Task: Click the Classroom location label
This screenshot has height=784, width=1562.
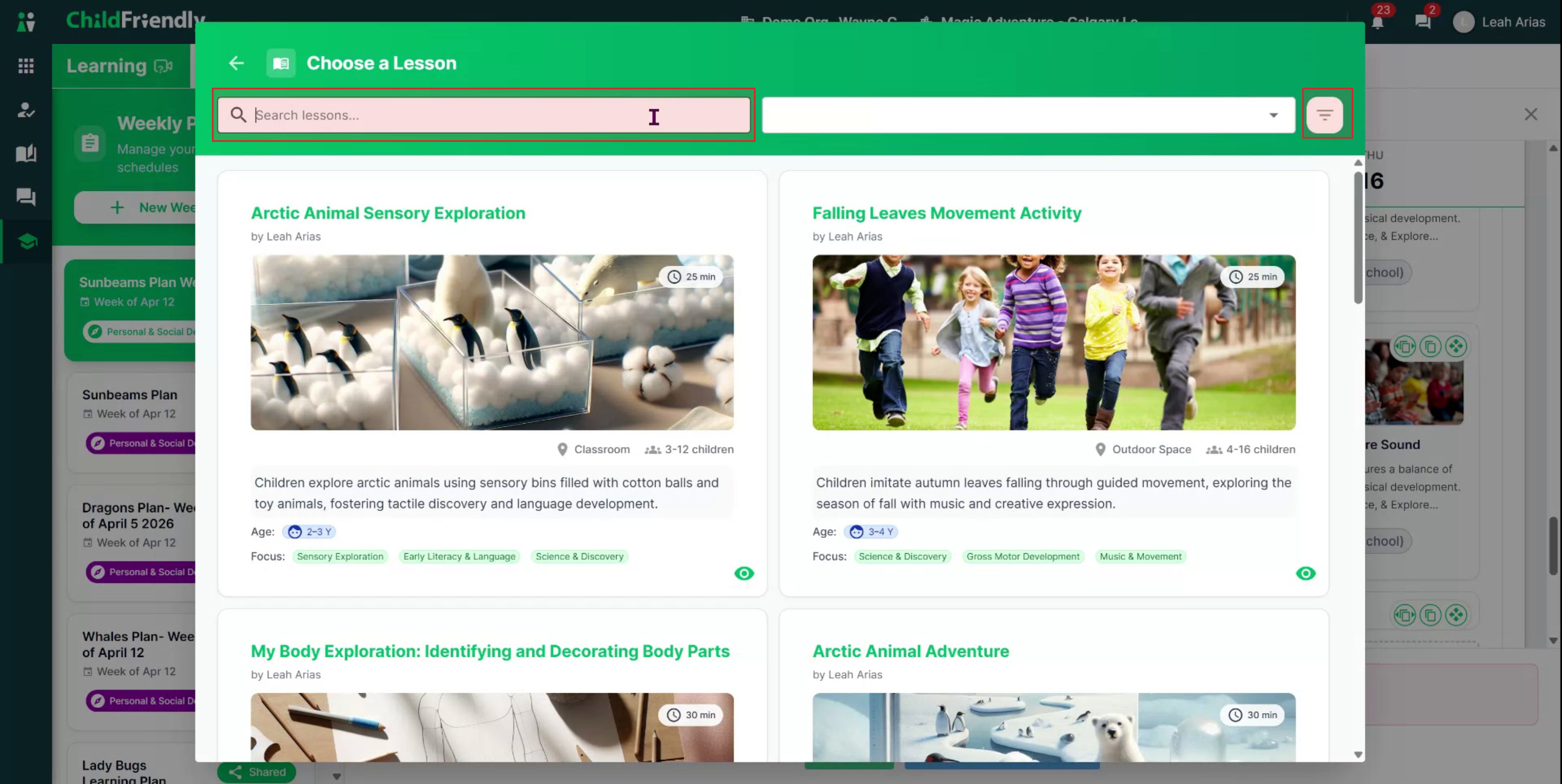Action: pos(594,449)
